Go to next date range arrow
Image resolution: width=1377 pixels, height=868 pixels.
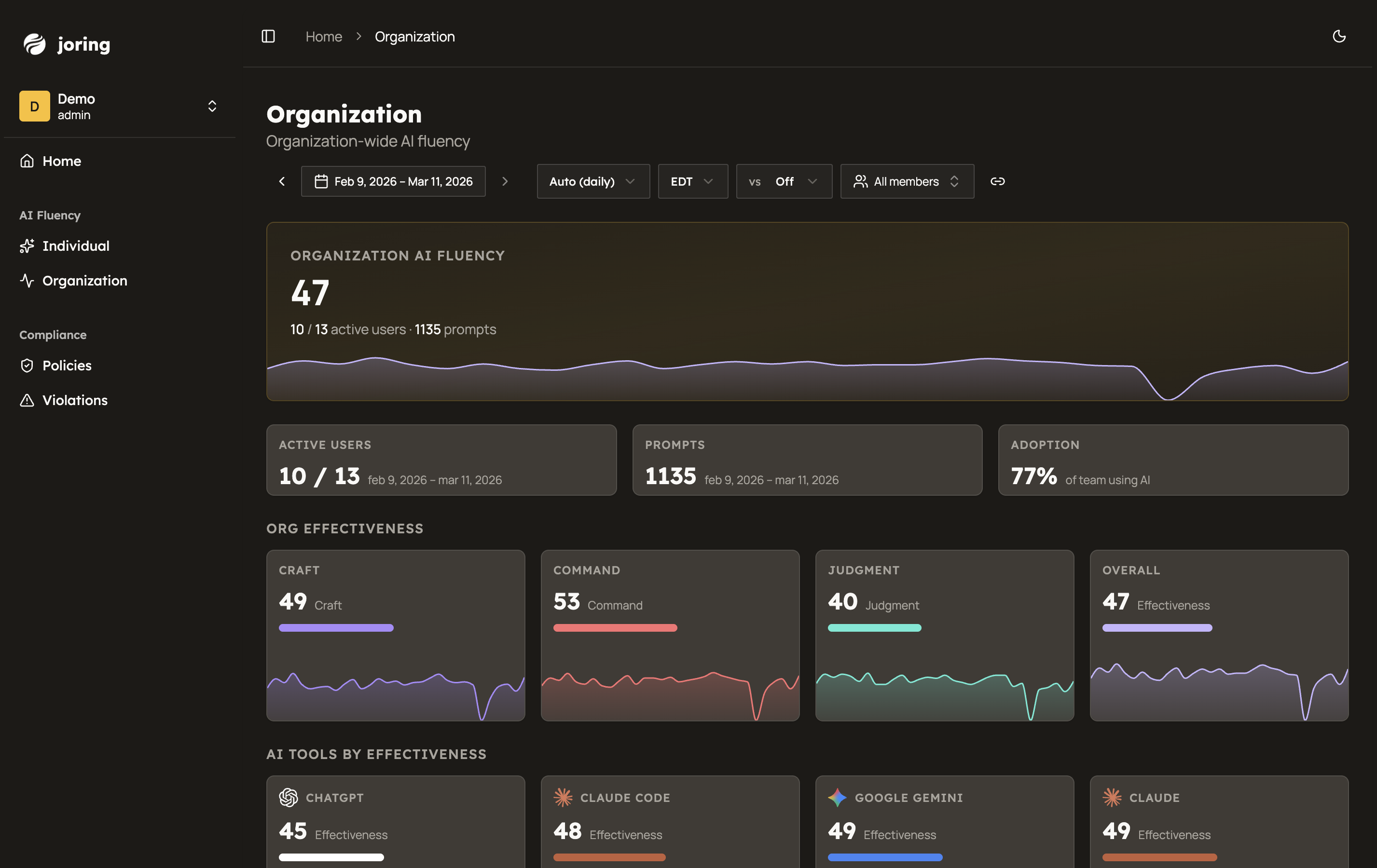504,181
